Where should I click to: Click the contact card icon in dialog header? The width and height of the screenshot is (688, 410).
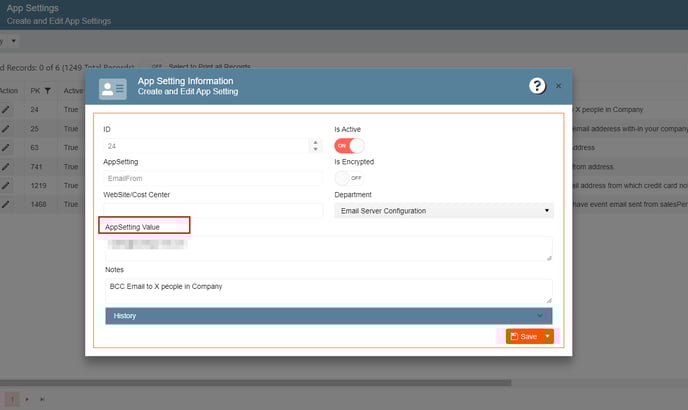pos(113,89)
